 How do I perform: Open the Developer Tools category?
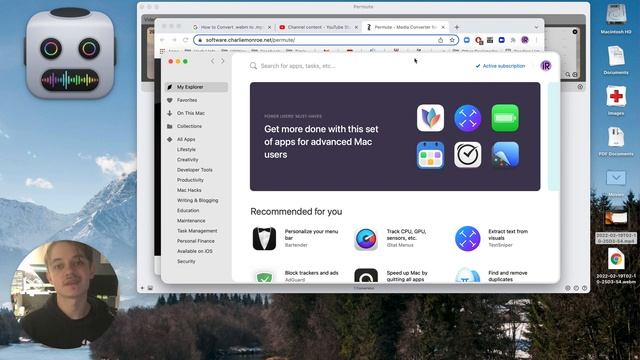195,170
